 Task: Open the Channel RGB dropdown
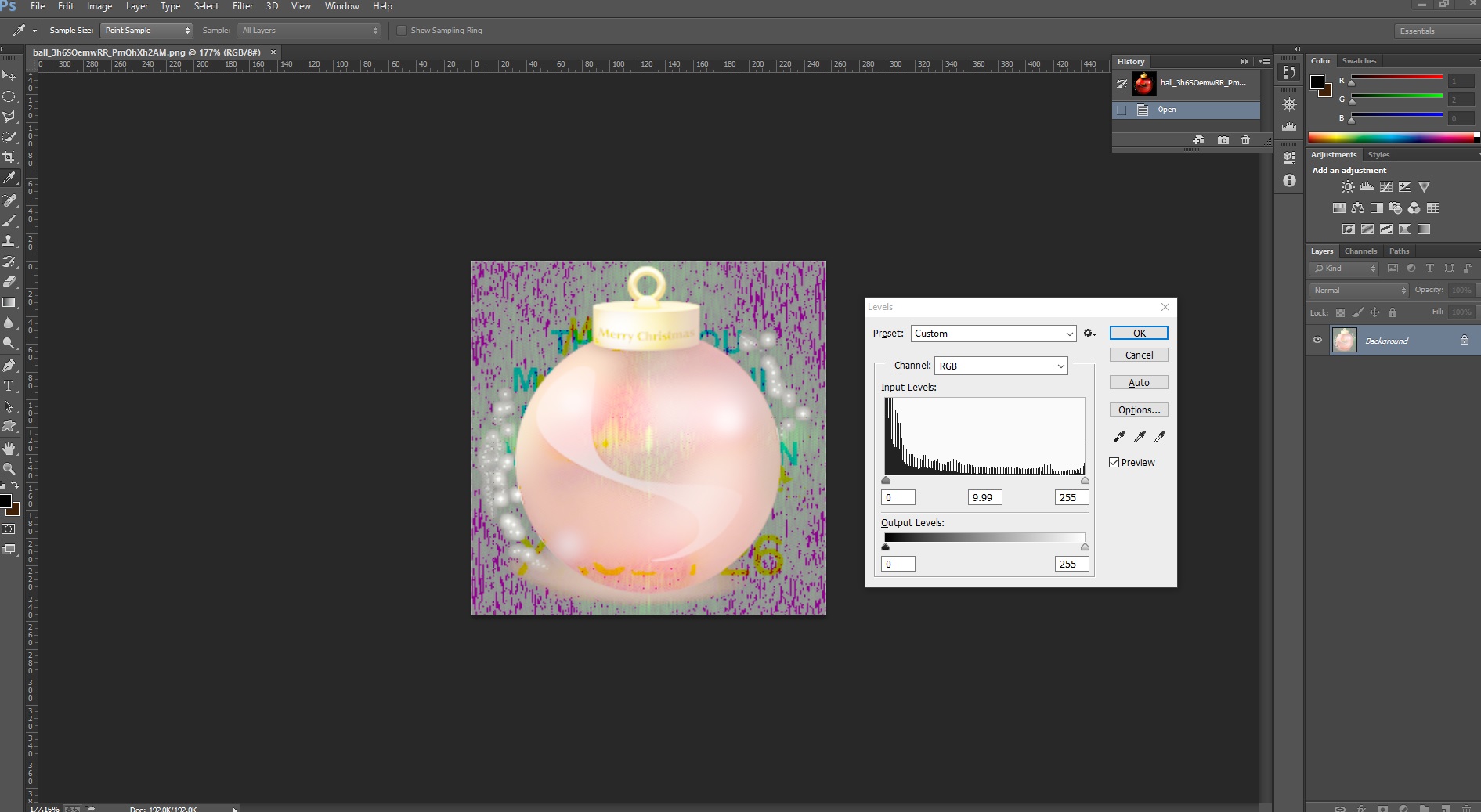coord(1001,366)
